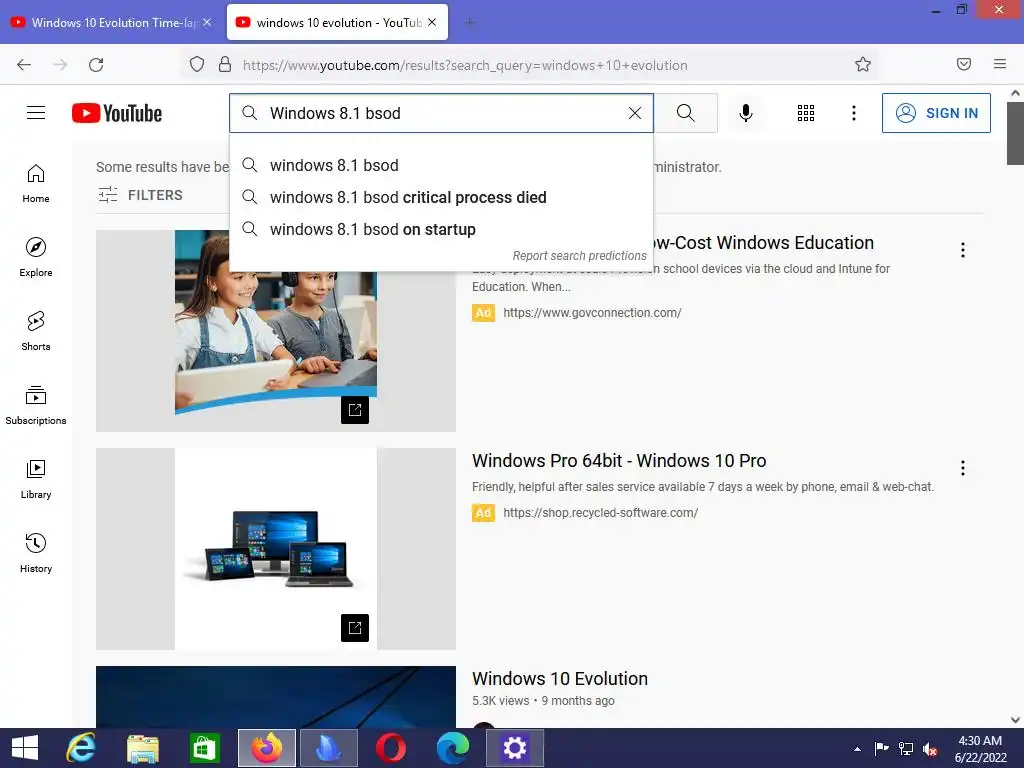Screen dimensions: 1024x768
Task: Open PC settings gear in taskbar
Action: pyautogui.click(x=515, y=748)
